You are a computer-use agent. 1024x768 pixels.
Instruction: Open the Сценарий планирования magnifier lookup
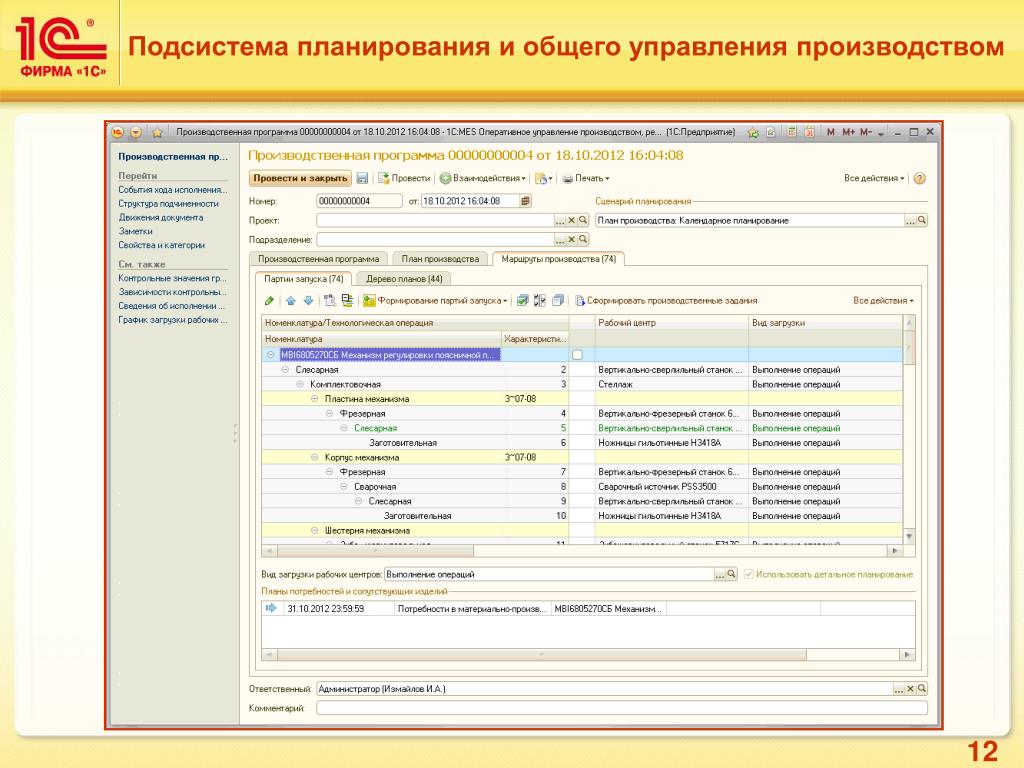click(x=921, y=221)
